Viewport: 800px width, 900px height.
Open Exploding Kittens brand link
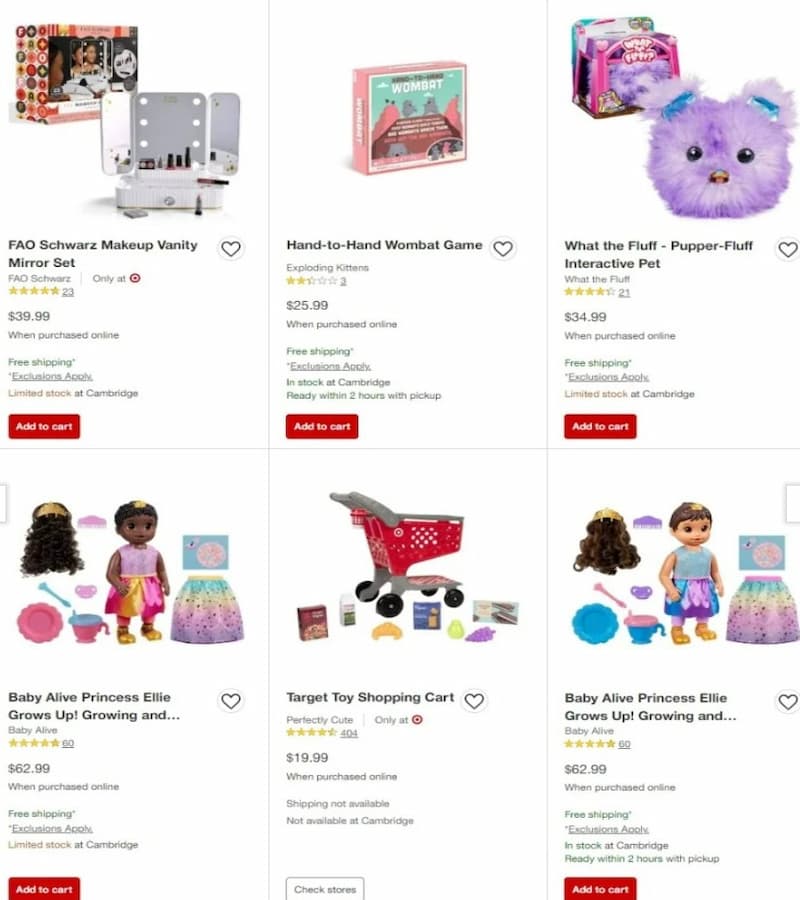pos(327,267)
